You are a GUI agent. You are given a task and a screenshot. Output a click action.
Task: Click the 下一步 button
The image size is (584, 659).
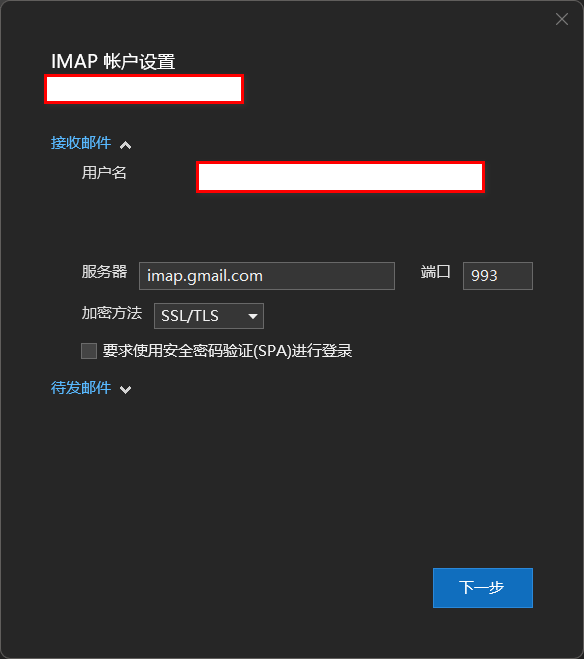coord(483,588)
